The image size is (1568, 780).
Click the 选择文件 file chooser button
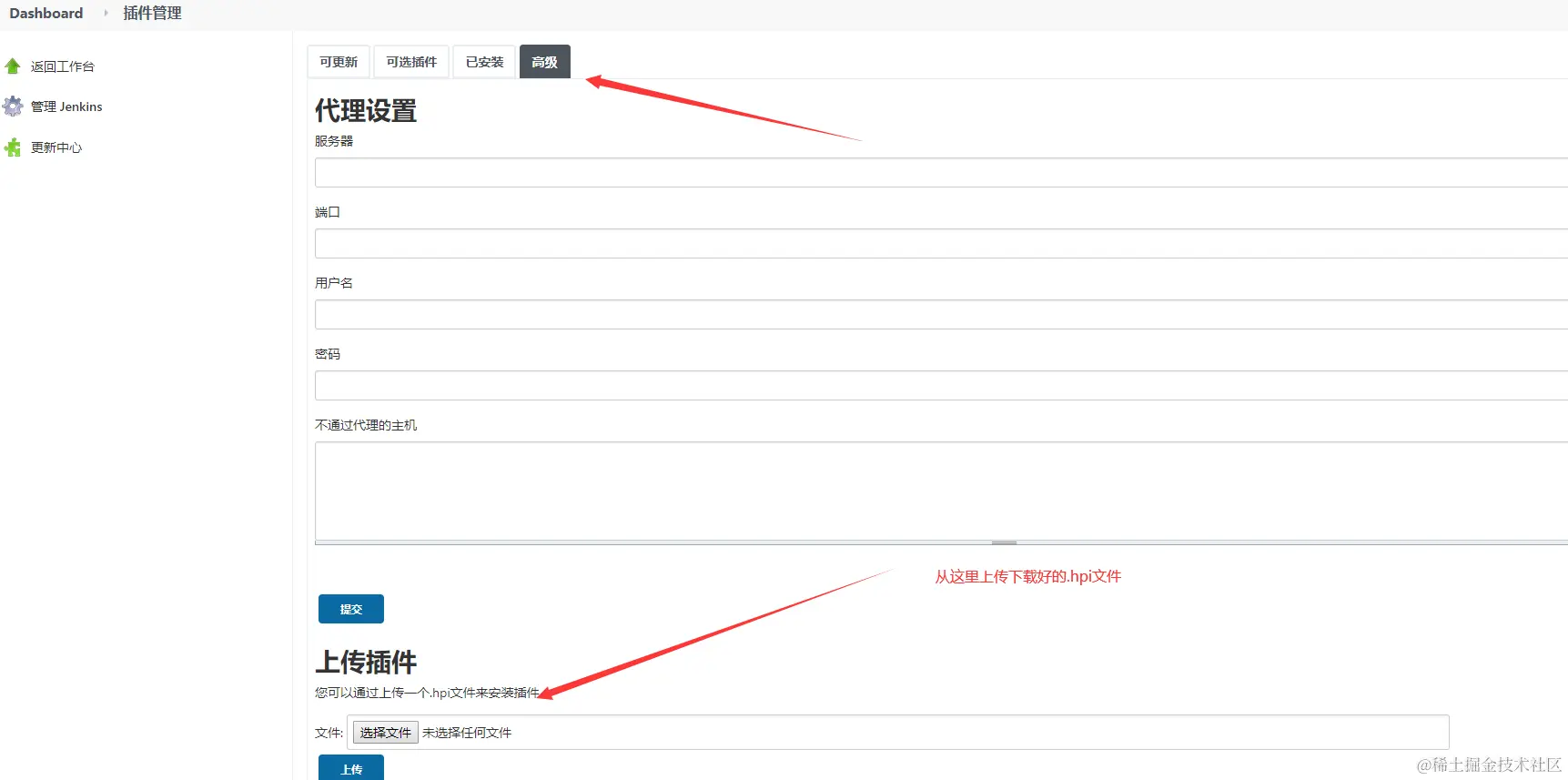(386, 733)
